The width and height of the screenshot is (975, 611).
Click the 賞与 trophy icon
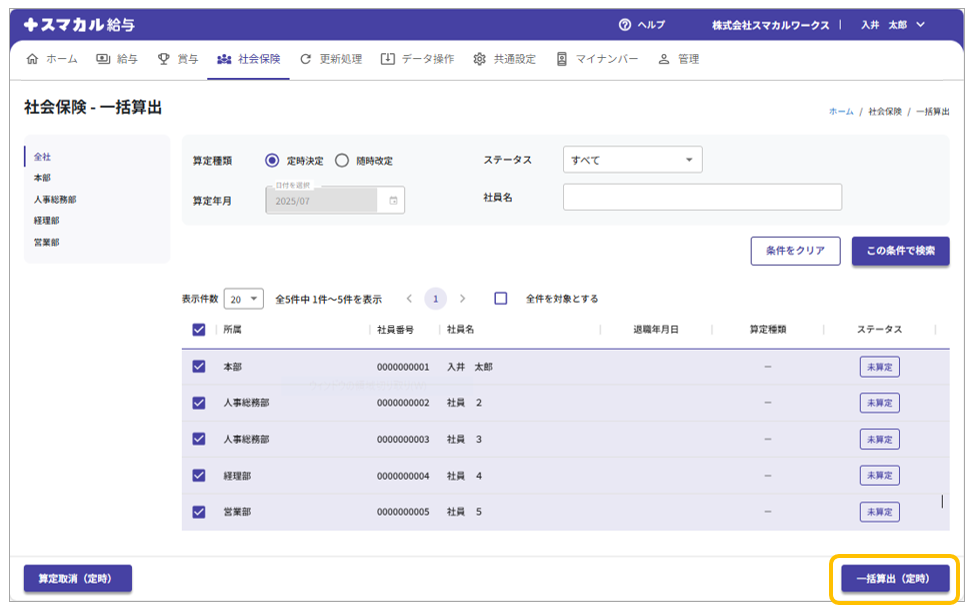(x=164, y=59)
